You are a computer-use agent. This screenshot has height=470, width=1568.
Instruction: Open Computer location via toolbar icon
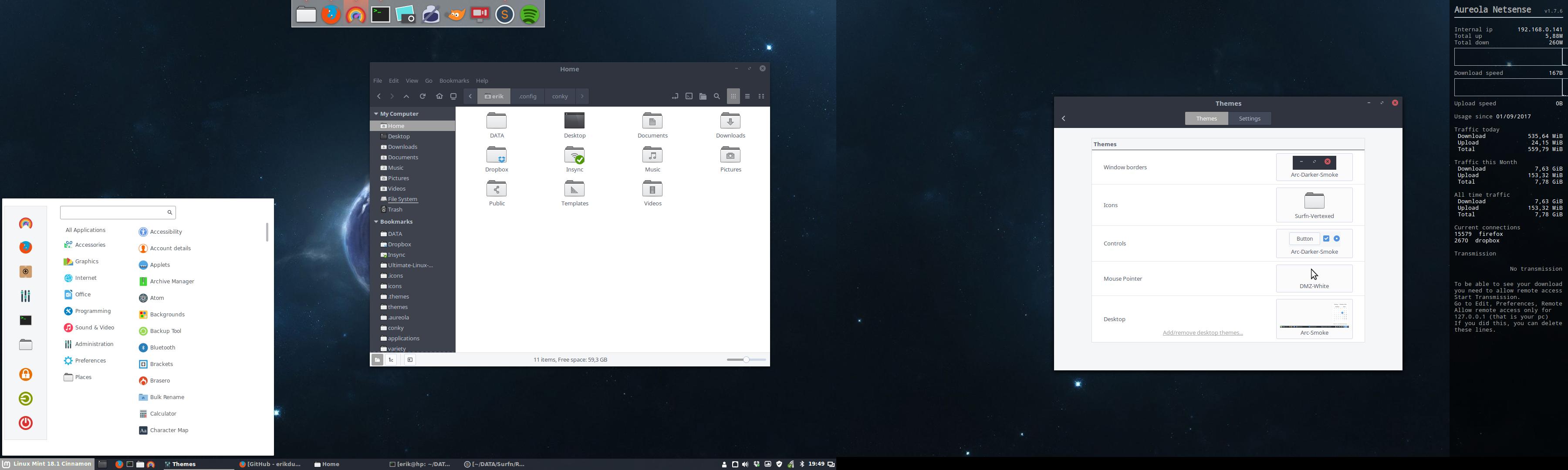pyautogui.click(x=453, y=97)
